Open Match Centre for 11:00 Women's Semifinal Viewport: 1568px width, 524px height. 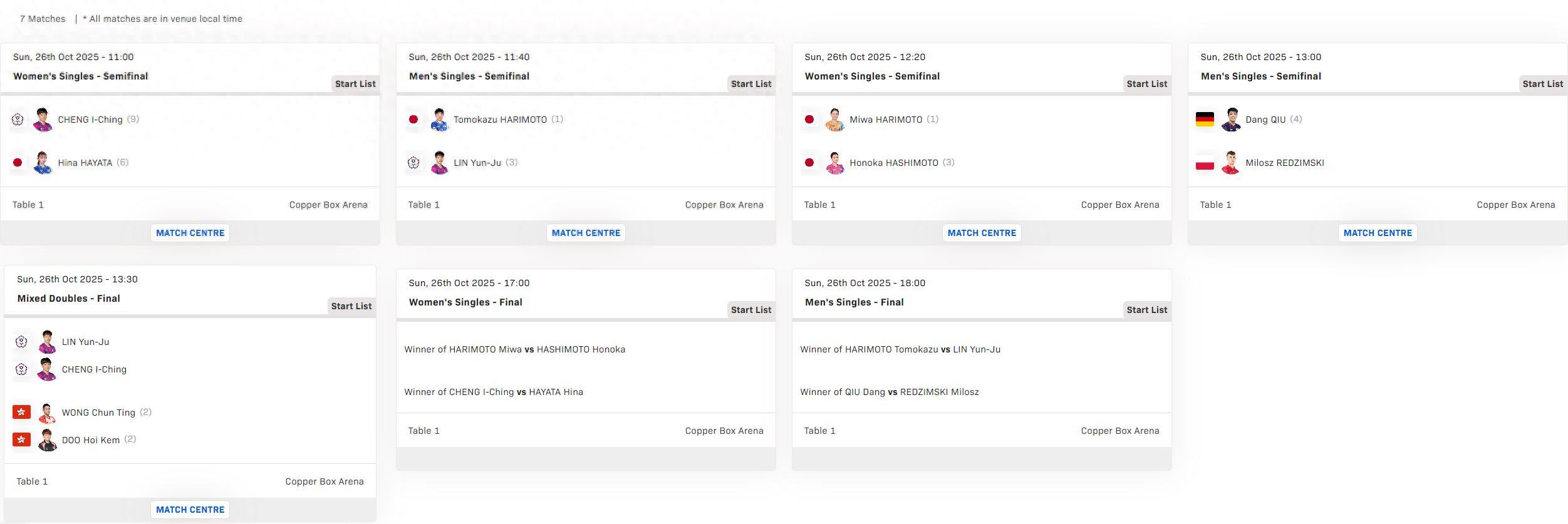[190, 233]
